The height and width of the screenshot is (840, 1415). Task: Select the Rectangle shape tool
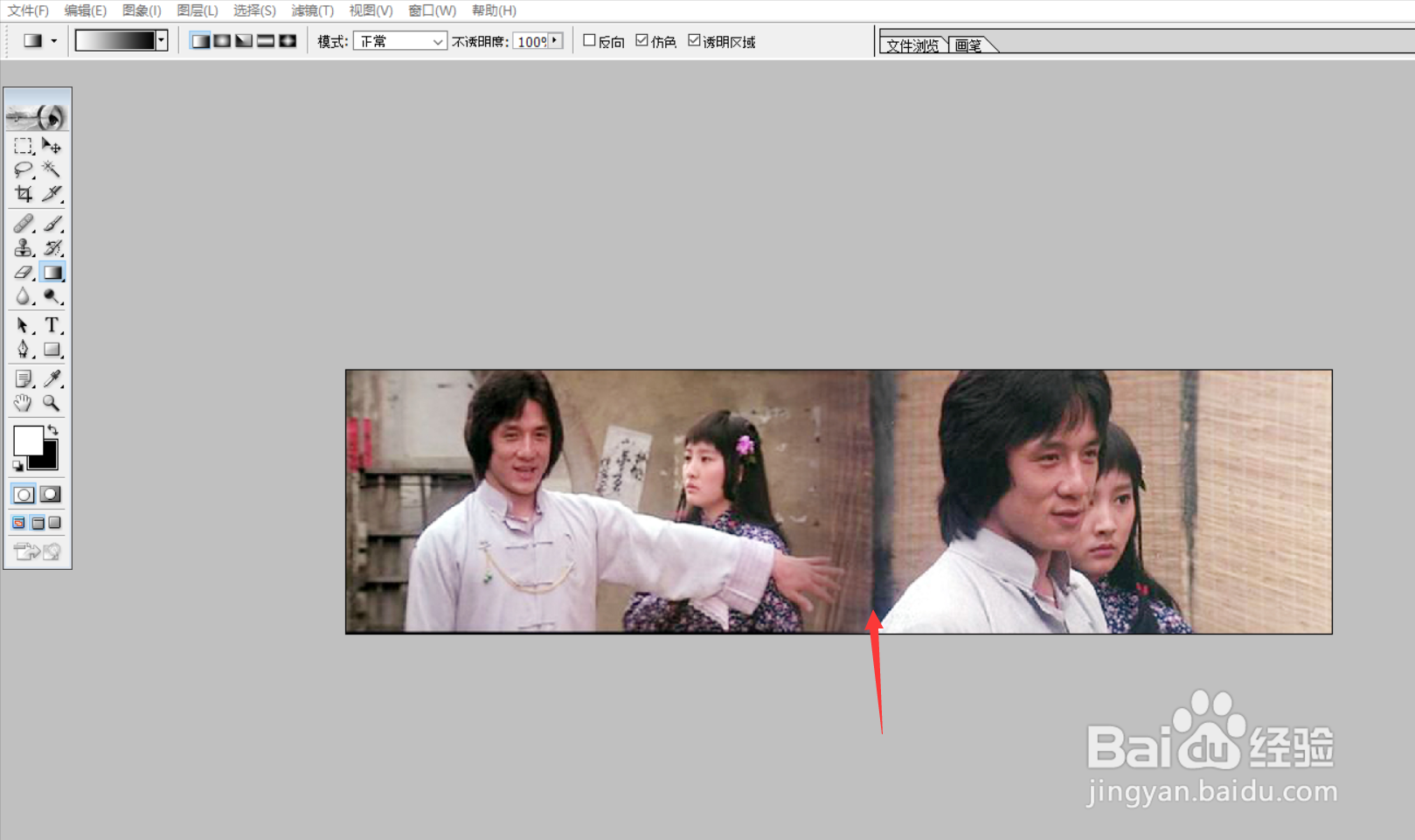click(x=52, y=350)
